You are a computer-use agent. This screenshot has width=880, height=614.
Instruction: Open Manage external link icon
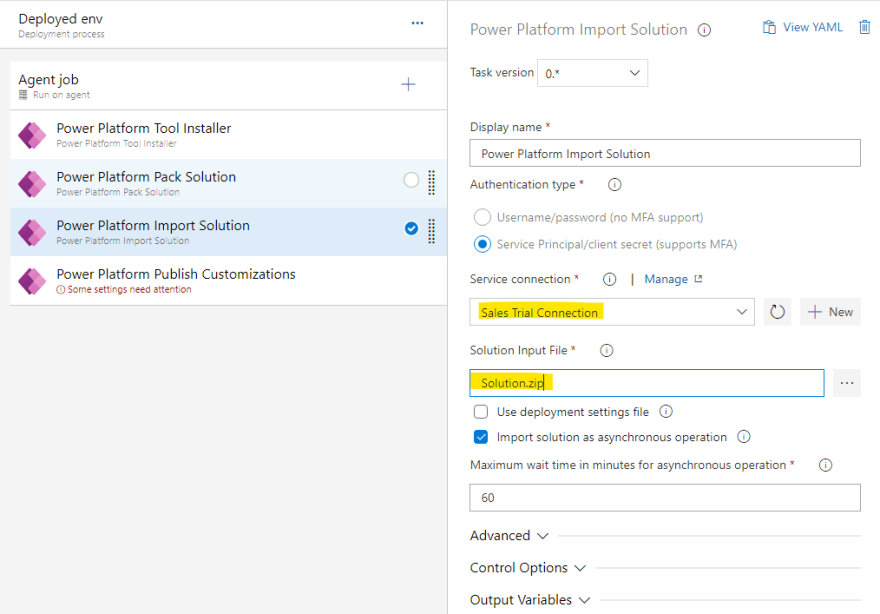click(x=698, y=279)
